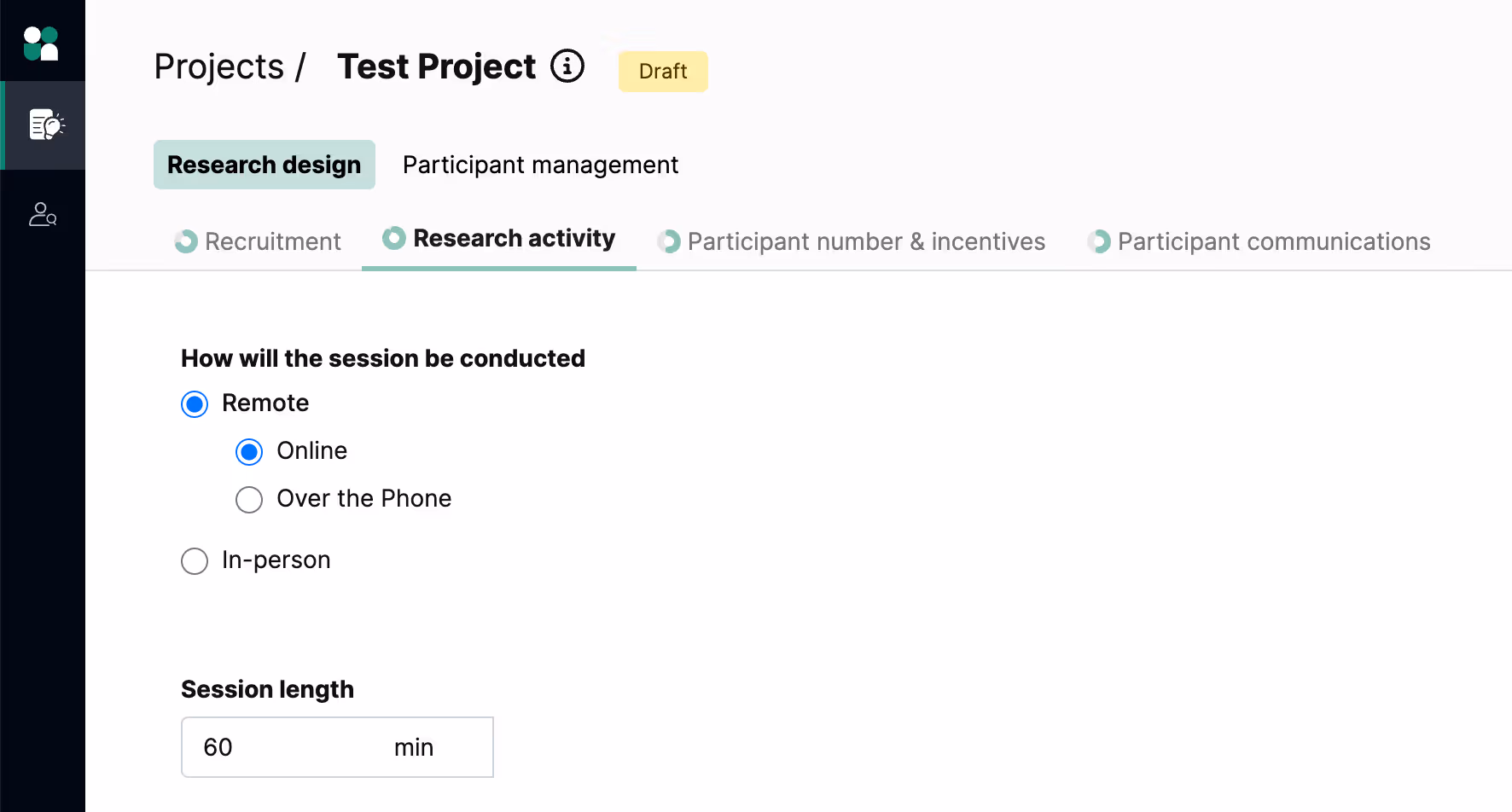Viewport: 1512px width, 812px height.
Task: Open the research projects sidebar icon
Action: tap(45, 125)
